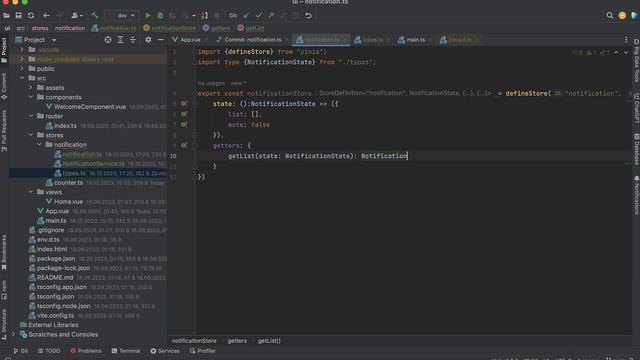The width and height of the screenshot is (640, 360).
Task: Open the editor tabs three-dot menu
Action: pos(626,40)
